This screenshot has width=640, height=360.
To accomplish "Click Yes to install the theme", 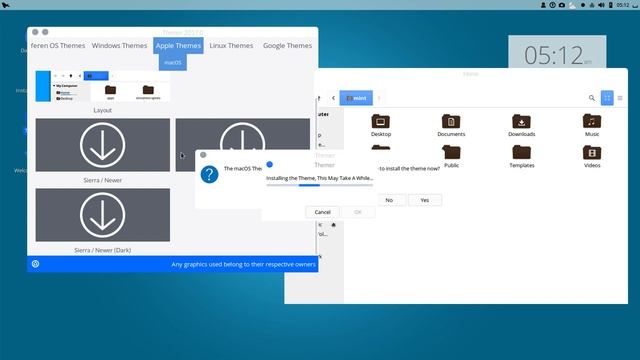I will [x=424, y=200].
